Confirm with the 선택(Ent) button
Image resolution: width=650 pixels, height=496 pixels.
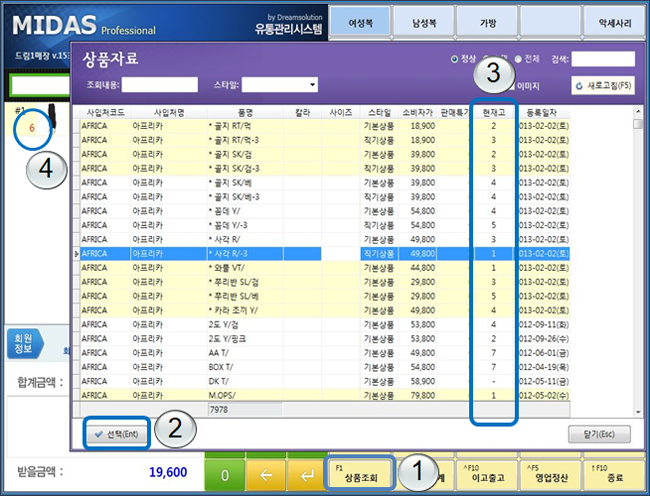click(116, 434)
